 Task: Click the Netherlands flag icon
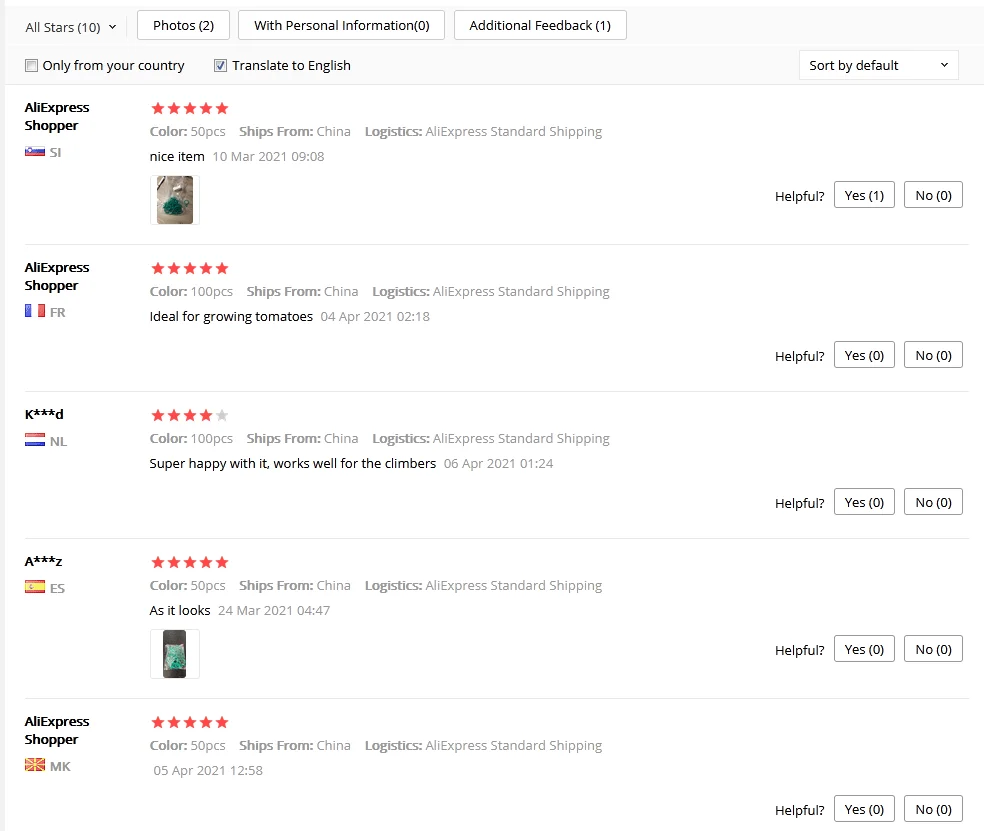click(35, 441)
